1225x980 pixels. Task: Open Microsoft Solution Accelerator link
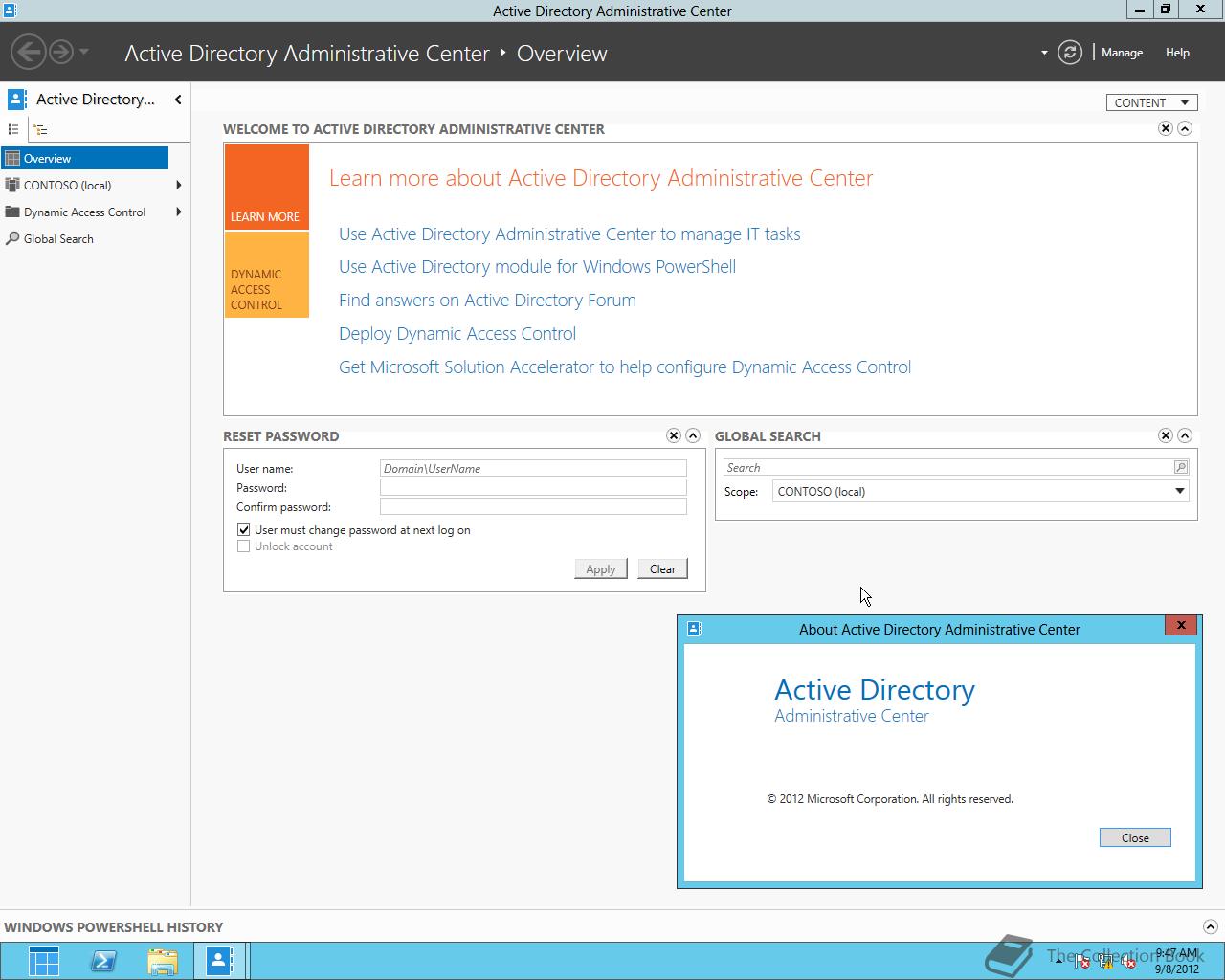point(625,367)
